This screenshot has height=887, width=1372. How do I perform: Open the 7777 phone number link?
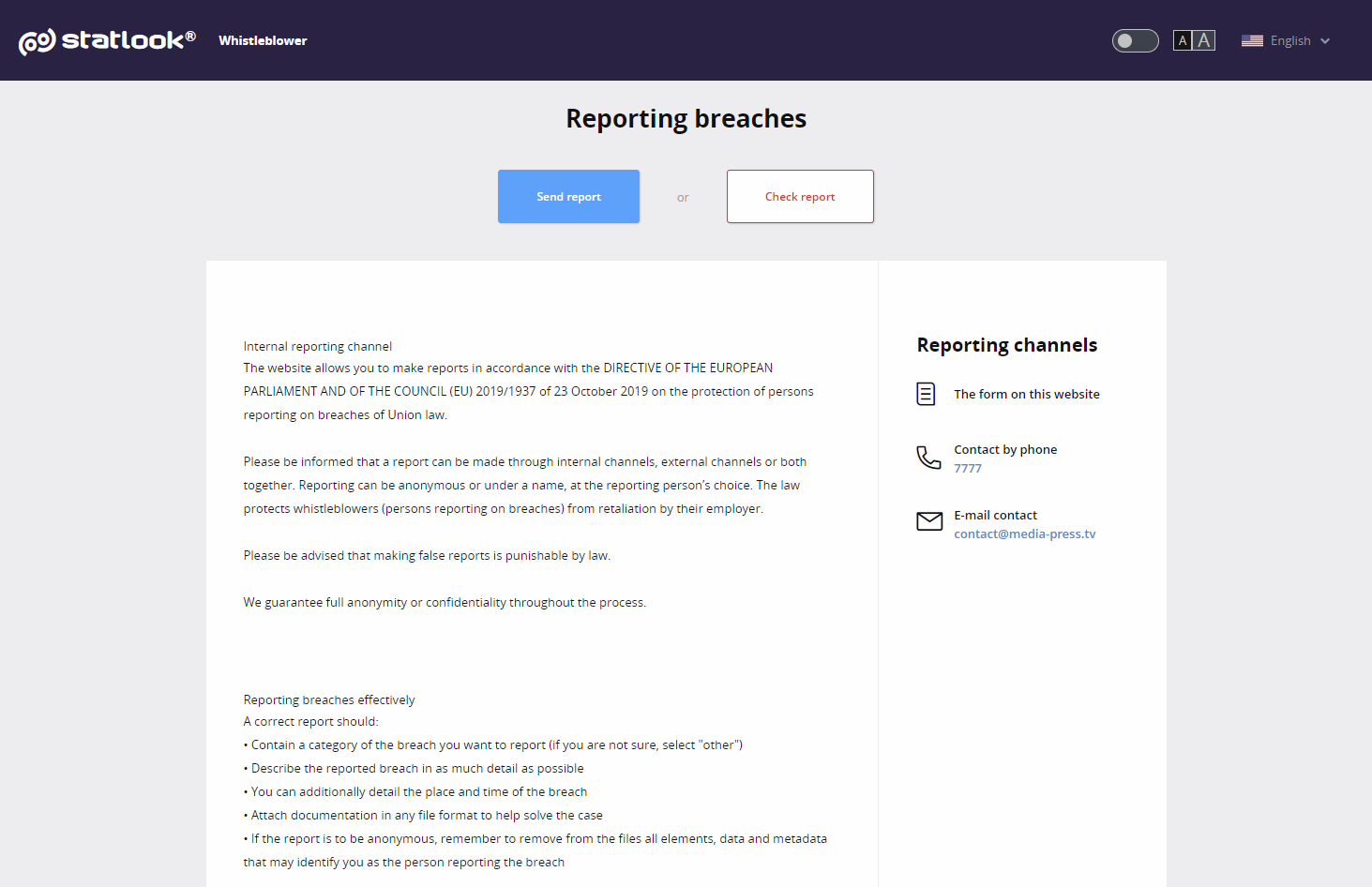coord(968,468)
